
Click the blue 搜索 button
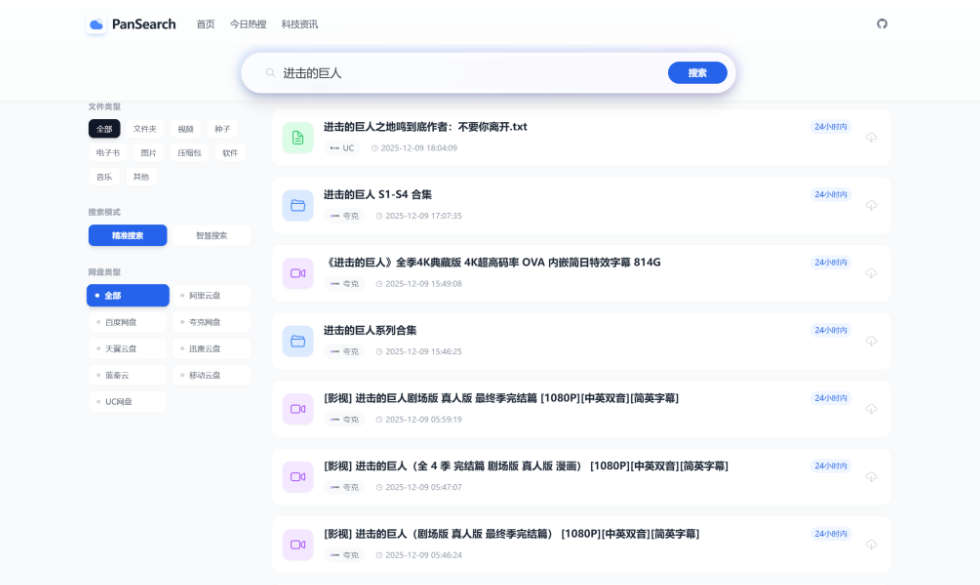point(698,72)
